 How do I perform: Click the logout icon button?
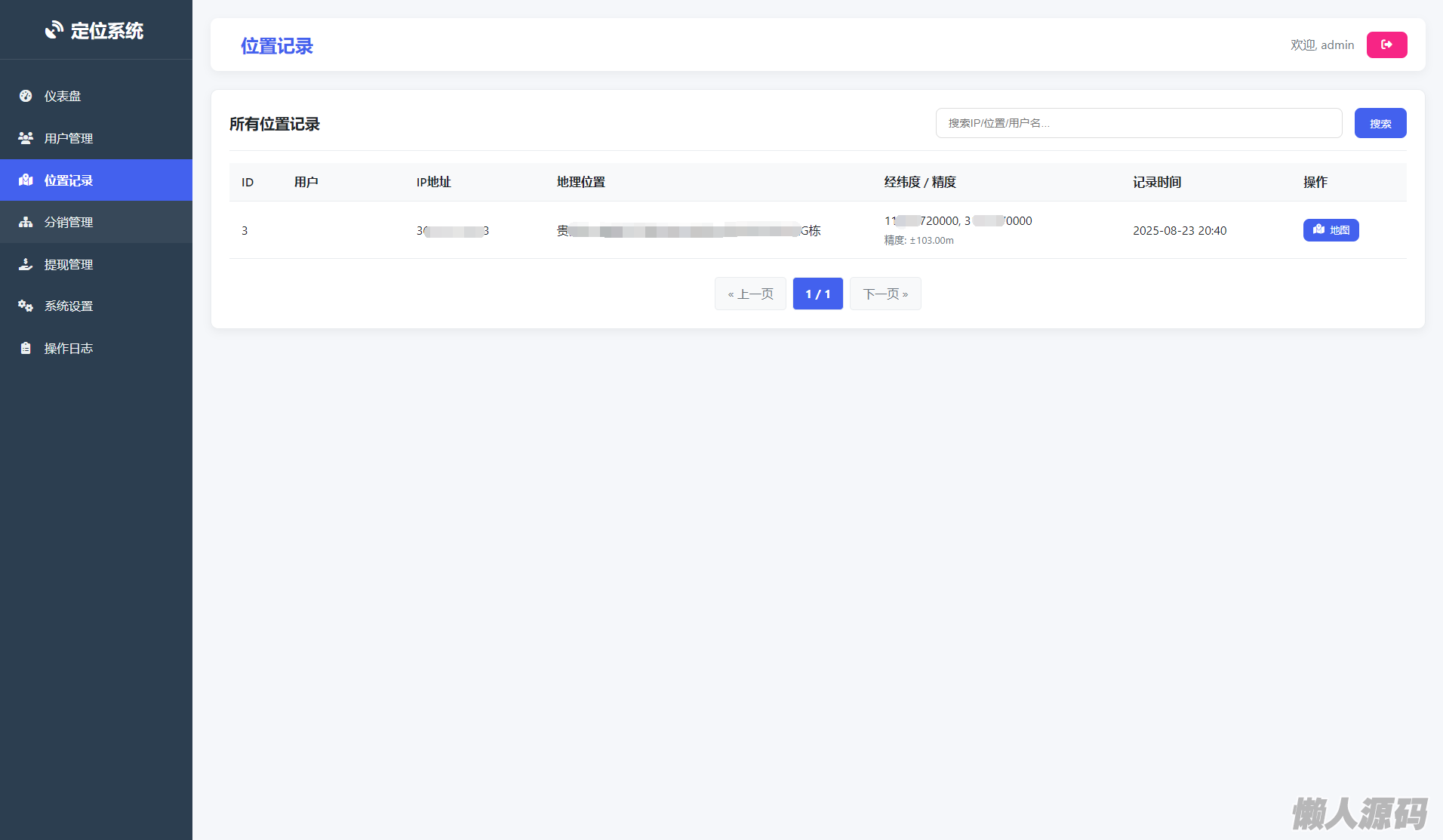1386,45
